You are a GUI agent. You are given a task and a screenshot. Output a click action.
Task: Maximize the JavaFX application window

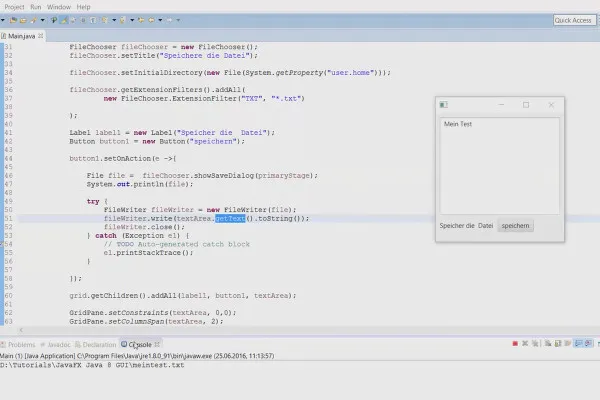click(526, 104)
